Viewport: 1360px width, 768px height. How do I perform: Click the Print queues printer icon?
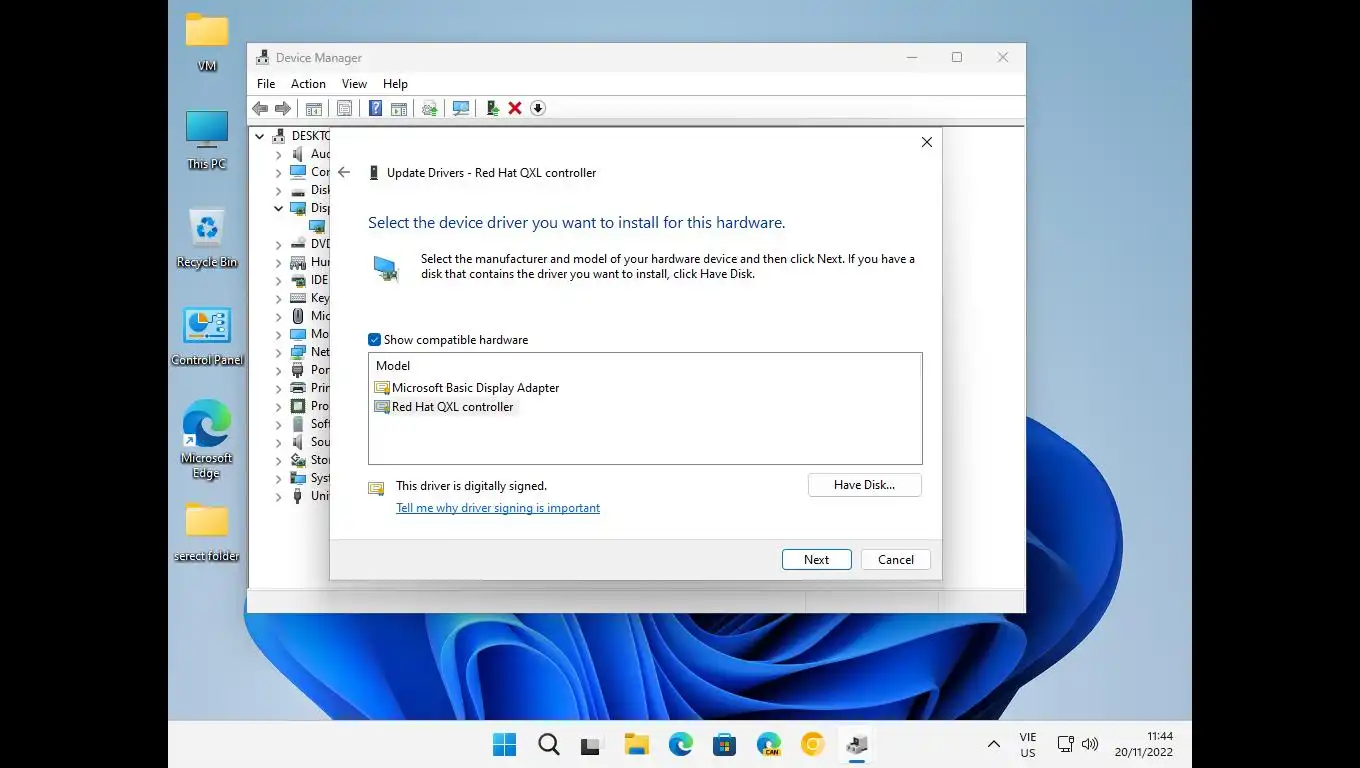pos(297,388)
